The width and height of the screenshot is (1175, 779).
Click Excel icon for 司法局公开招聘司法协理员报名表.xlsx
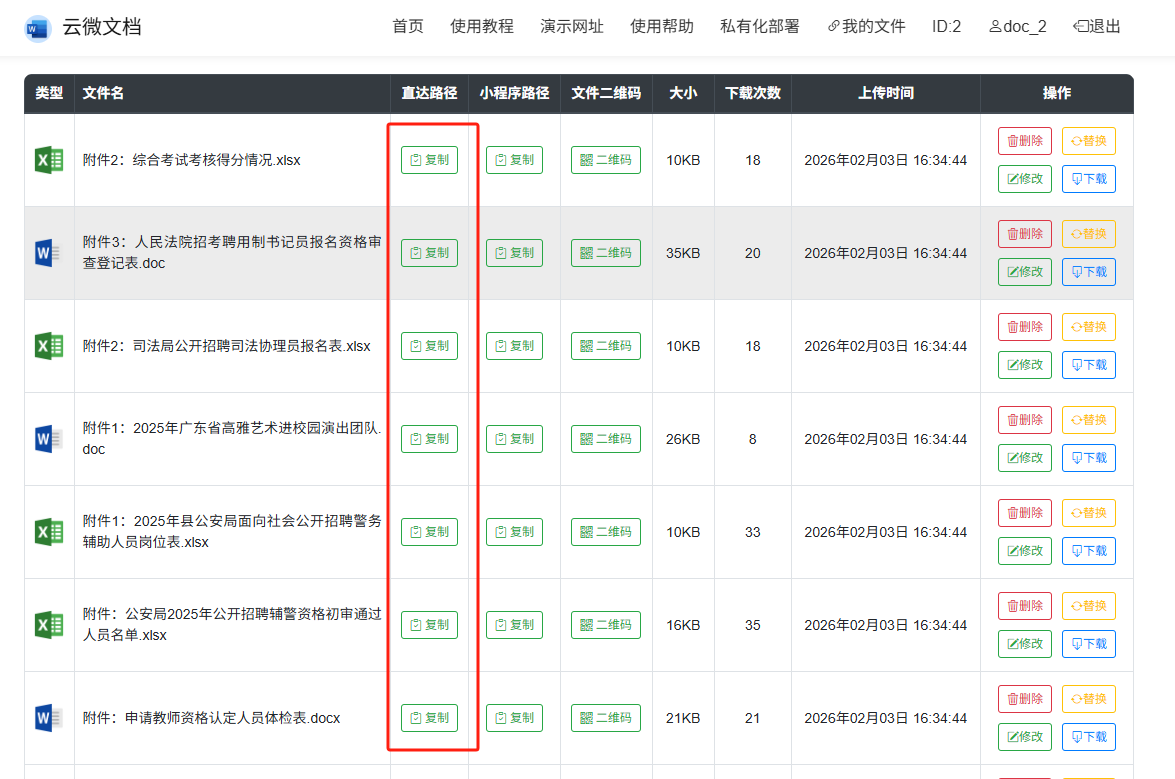pyautogui.click(x=49, y=346)
